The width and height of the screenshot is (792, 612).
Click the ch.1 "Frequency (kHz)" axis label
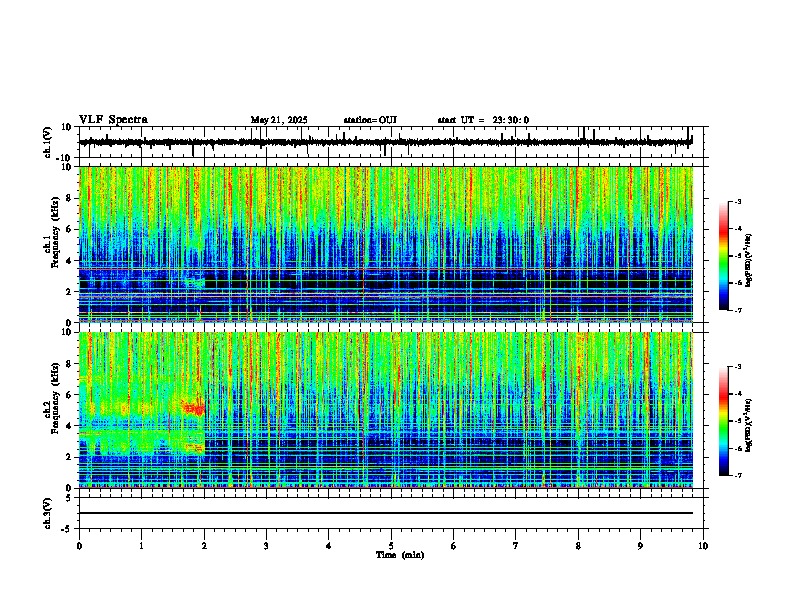click(55, 233)
